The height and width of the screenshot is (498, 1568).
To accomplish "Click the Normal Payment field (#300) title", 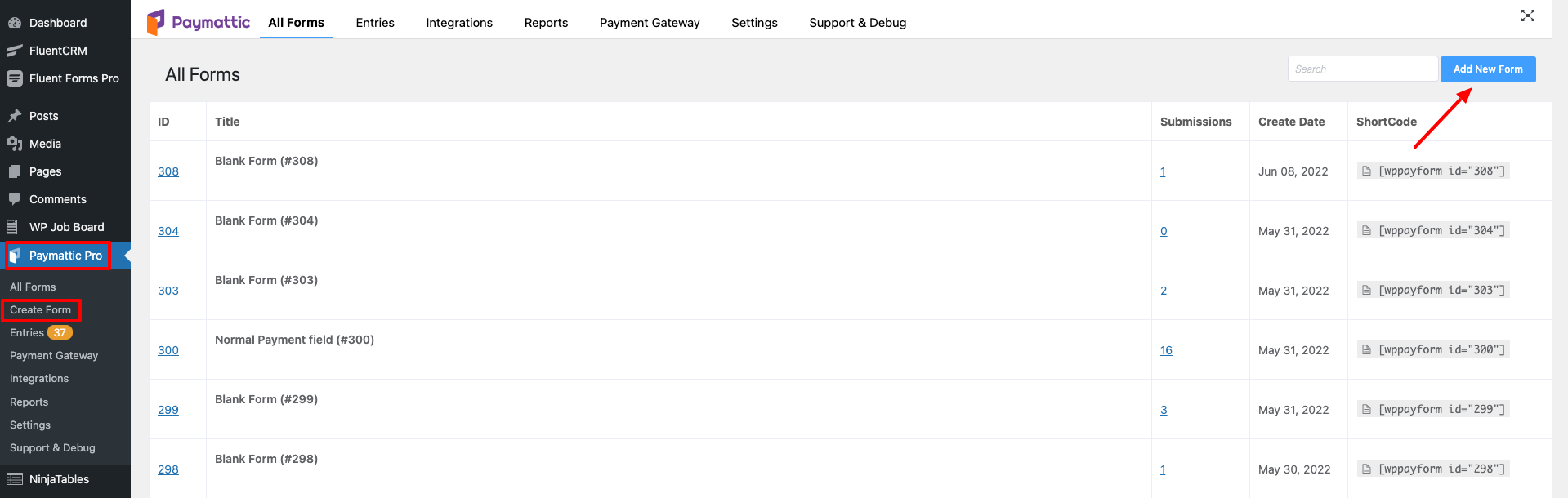I will 294,340.
